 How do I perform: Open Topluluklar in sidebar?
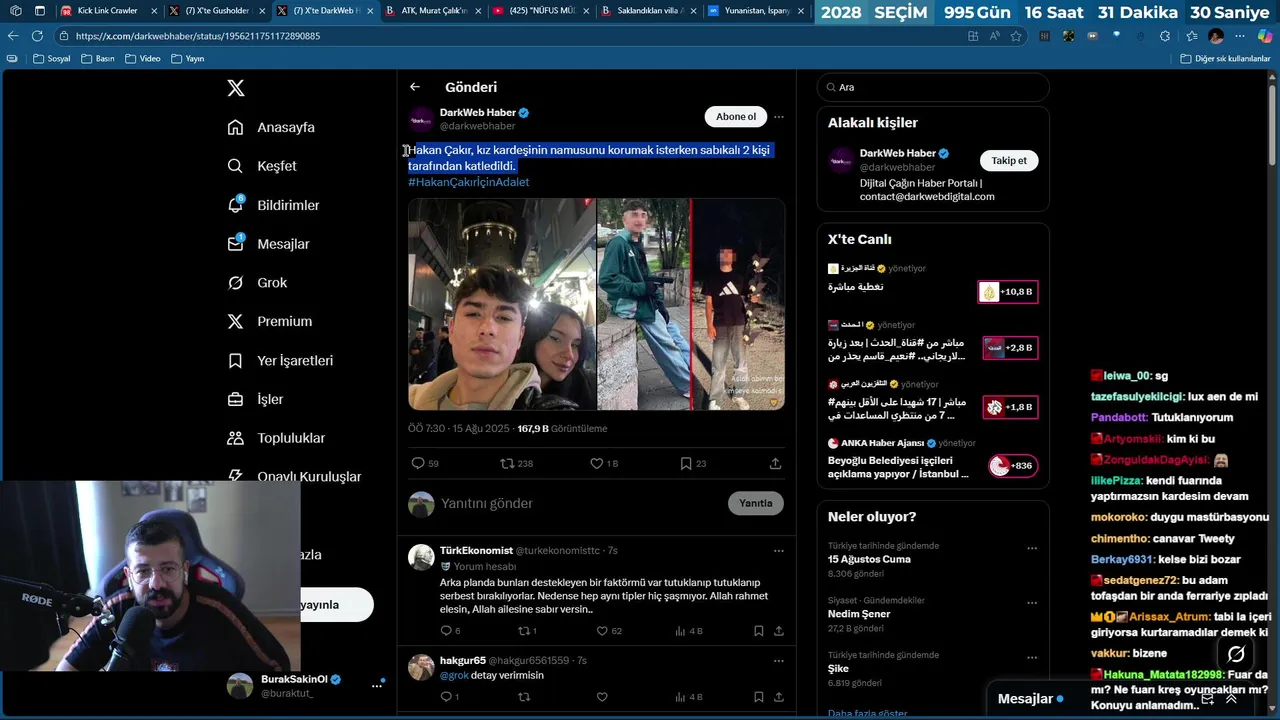(x=275, y=438)
